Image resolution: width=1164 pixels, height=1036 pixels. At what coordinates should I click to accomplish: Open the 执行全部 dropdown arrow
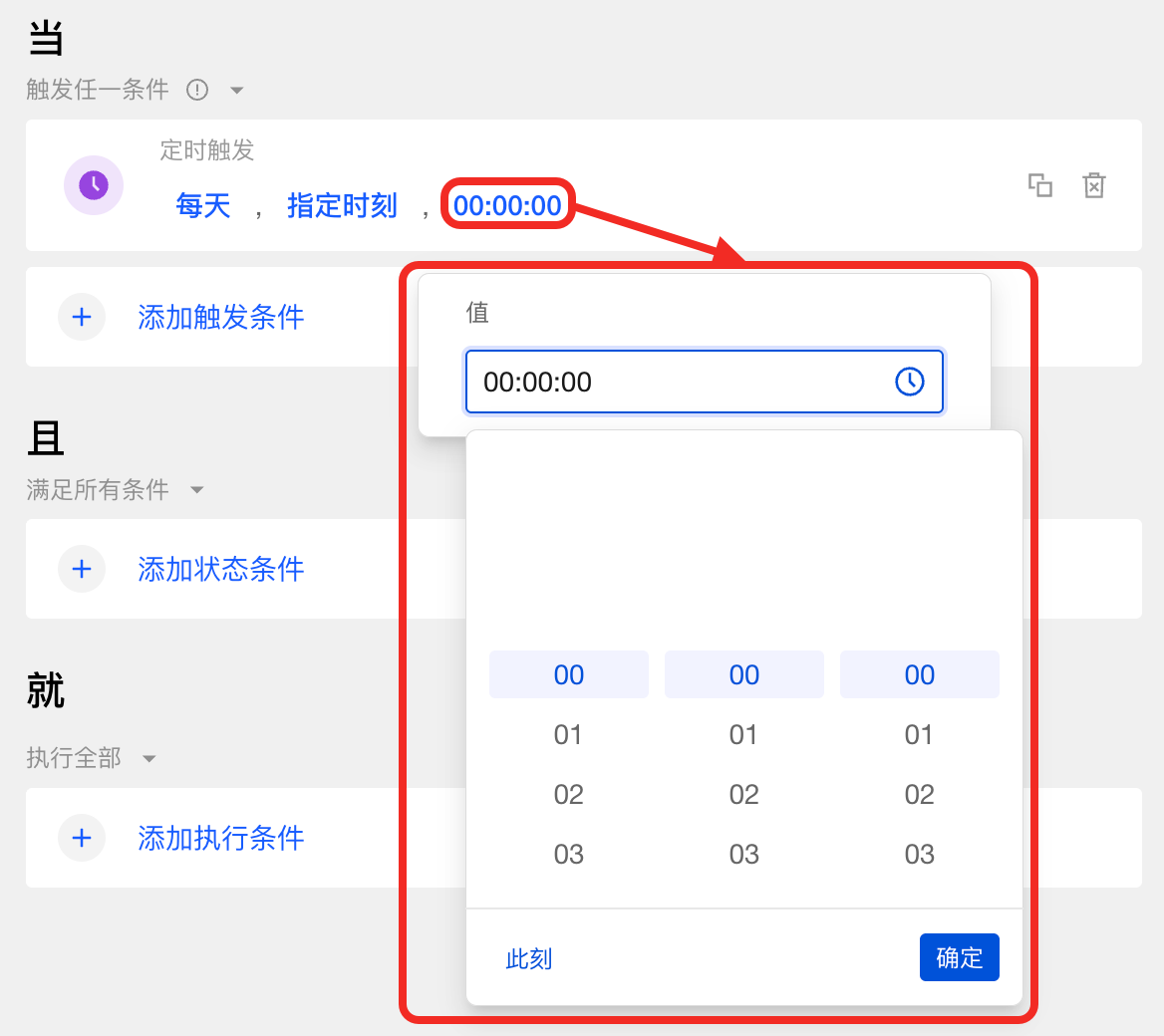(x=149, y=759)
